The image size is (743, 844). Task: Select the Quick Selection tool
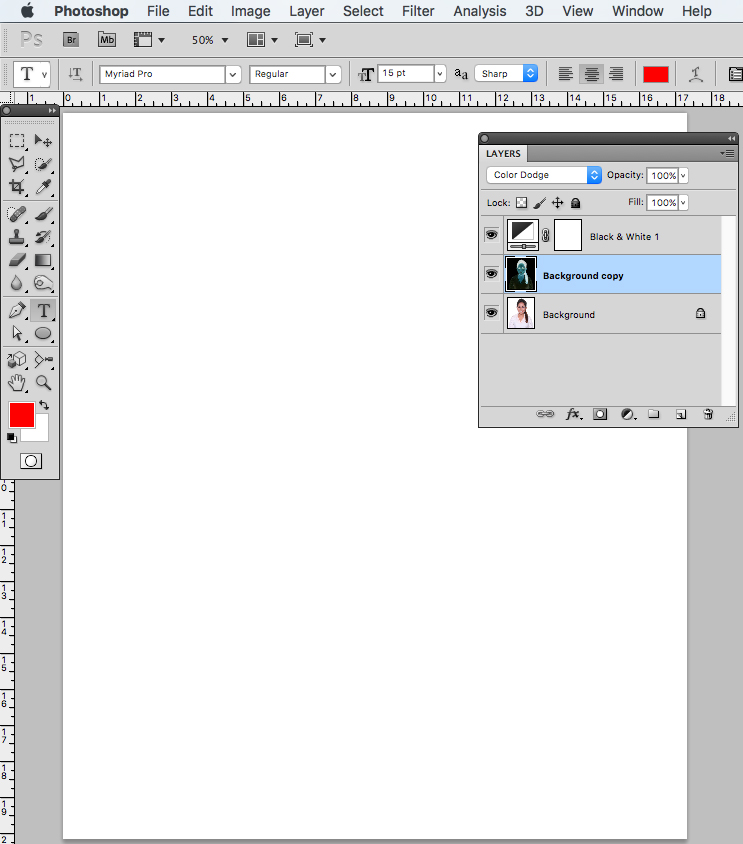[43, 164]
